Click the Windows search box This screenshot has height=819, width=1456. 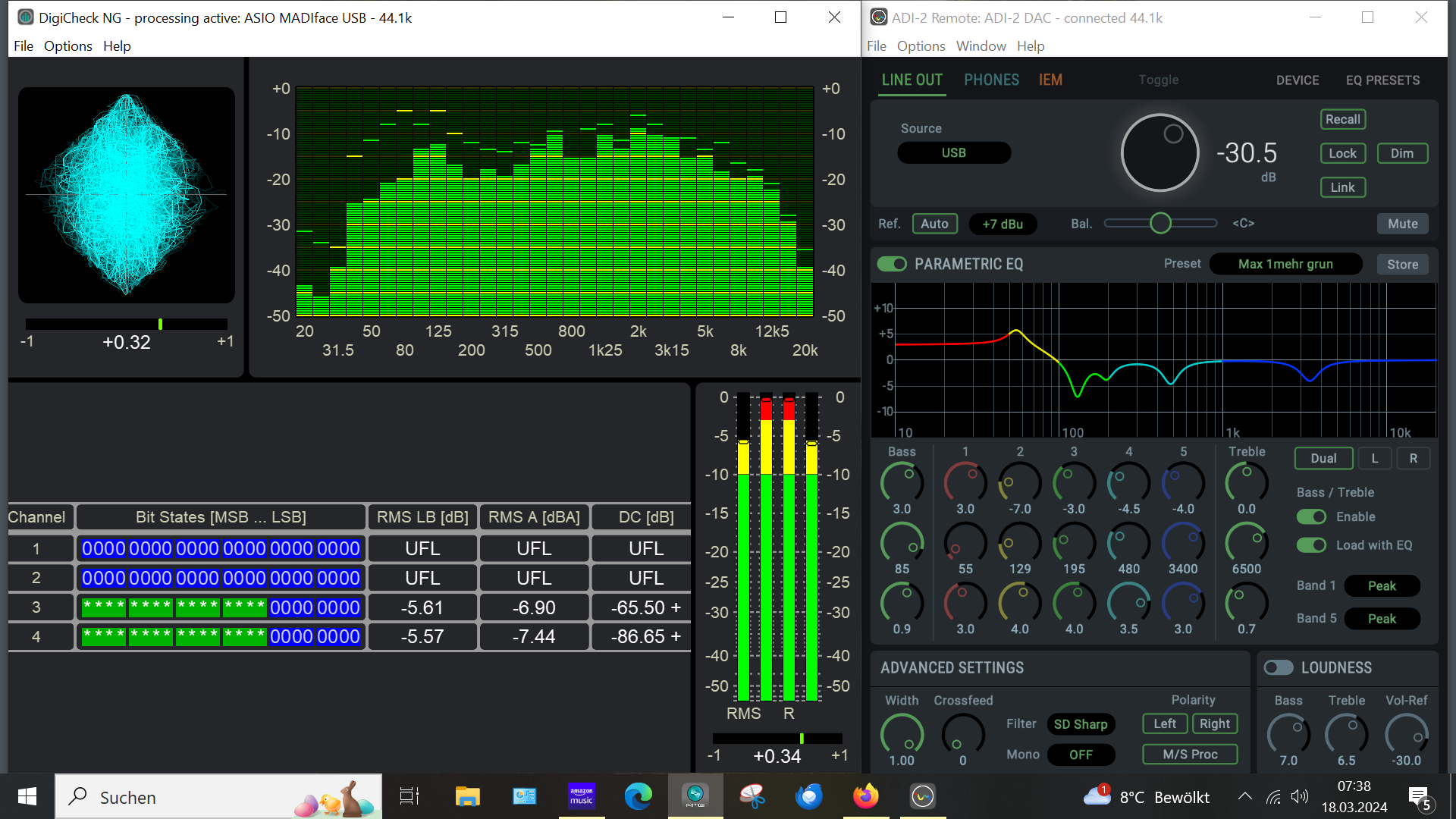(218, 796)
